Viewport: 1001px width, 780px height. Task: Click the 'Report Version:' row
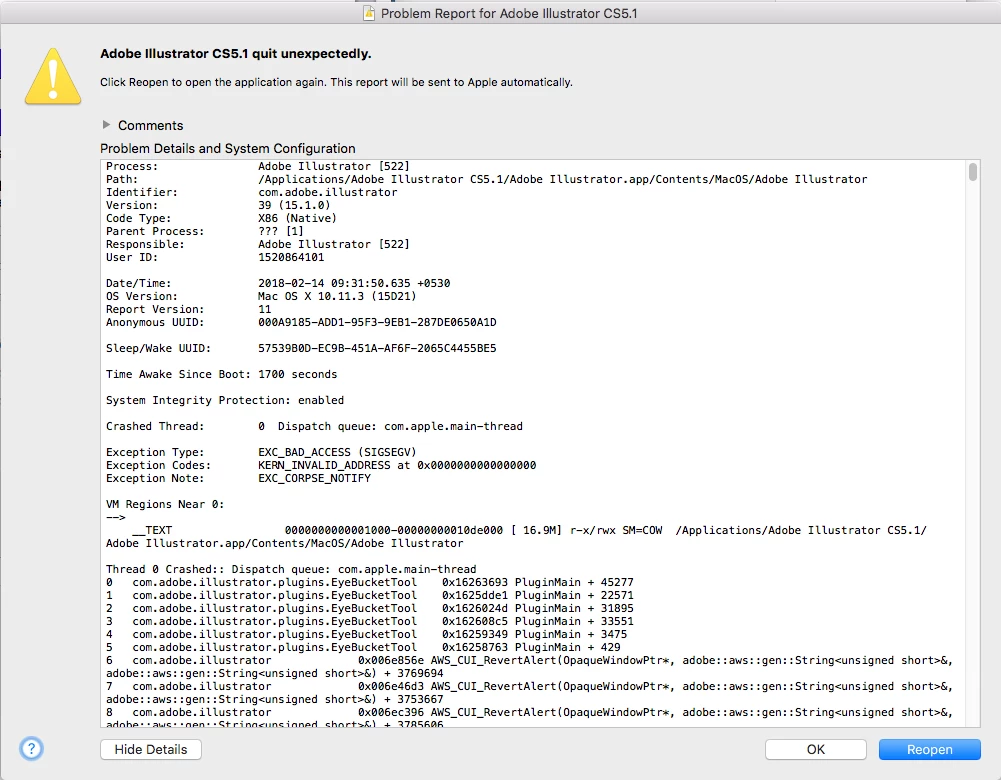pos(188,309)
